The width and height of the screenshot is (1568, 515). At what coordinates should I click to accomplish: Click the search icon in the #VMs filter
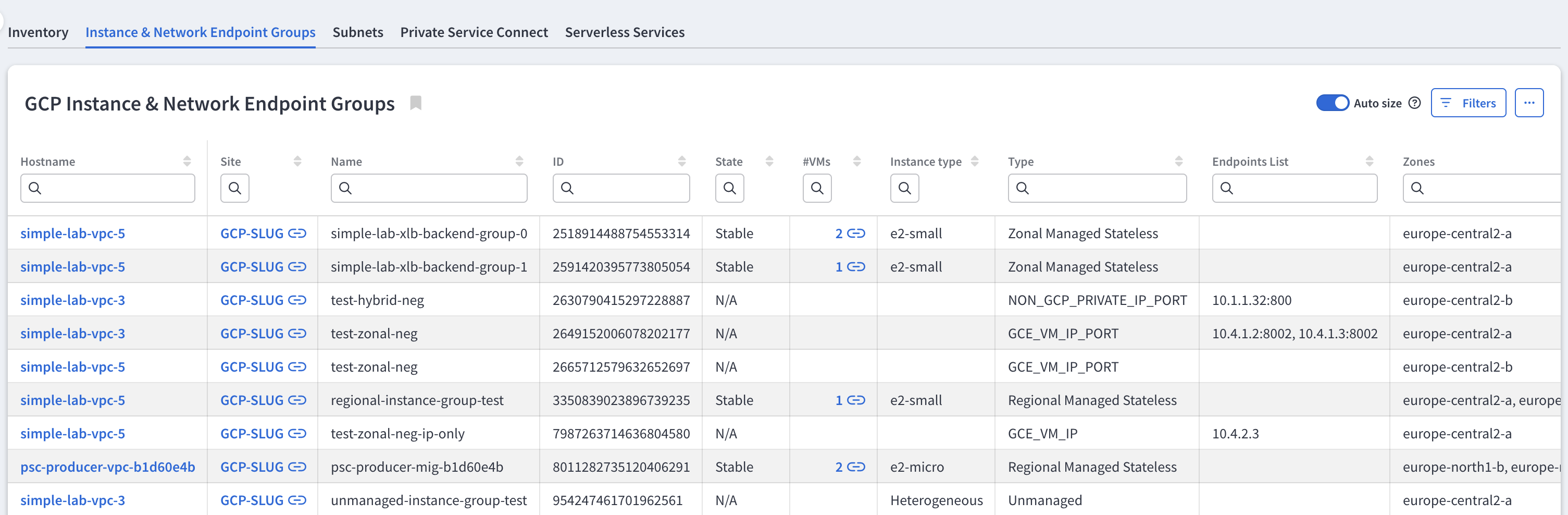point(817,188)
